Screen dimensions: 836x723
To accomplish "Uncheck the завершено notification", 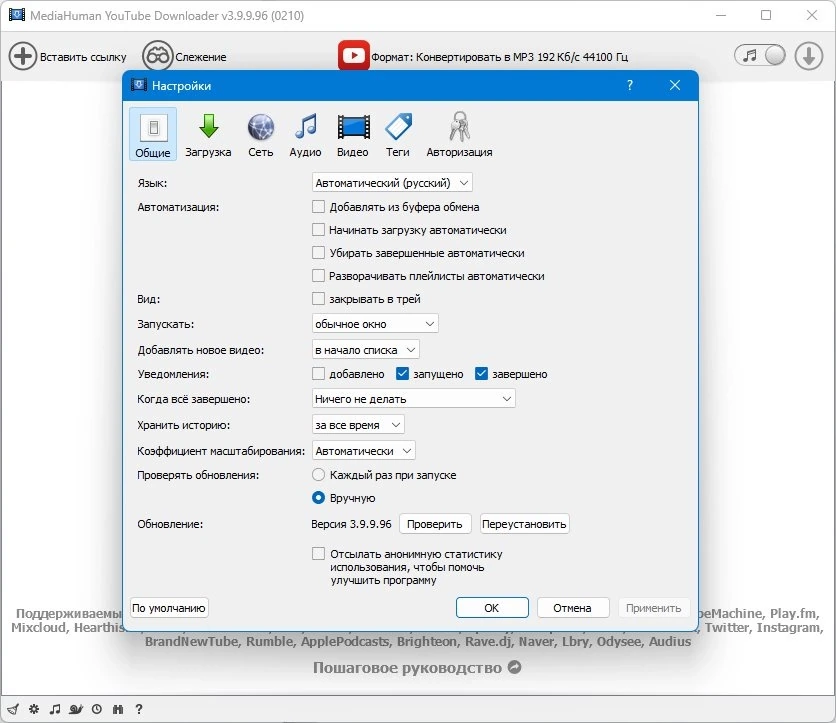I will (481, 373).
